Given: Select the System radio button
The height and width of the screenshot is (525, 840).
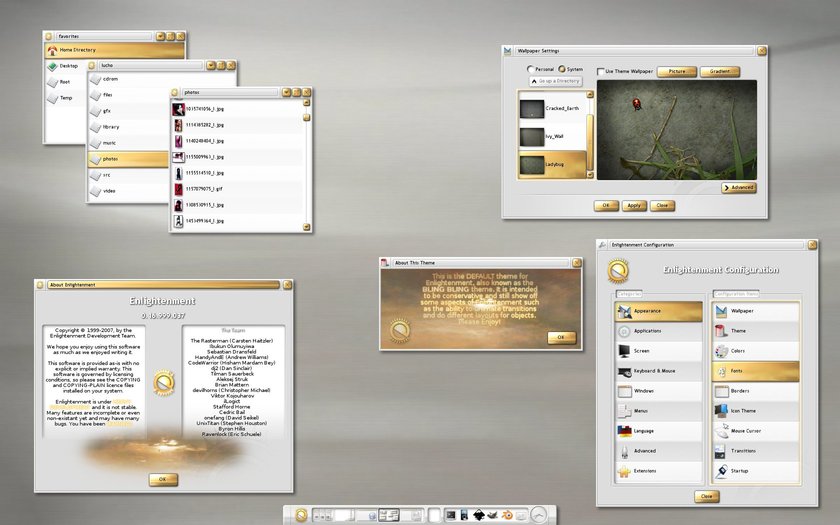Looking at the screenshot, I should (562, 69).
